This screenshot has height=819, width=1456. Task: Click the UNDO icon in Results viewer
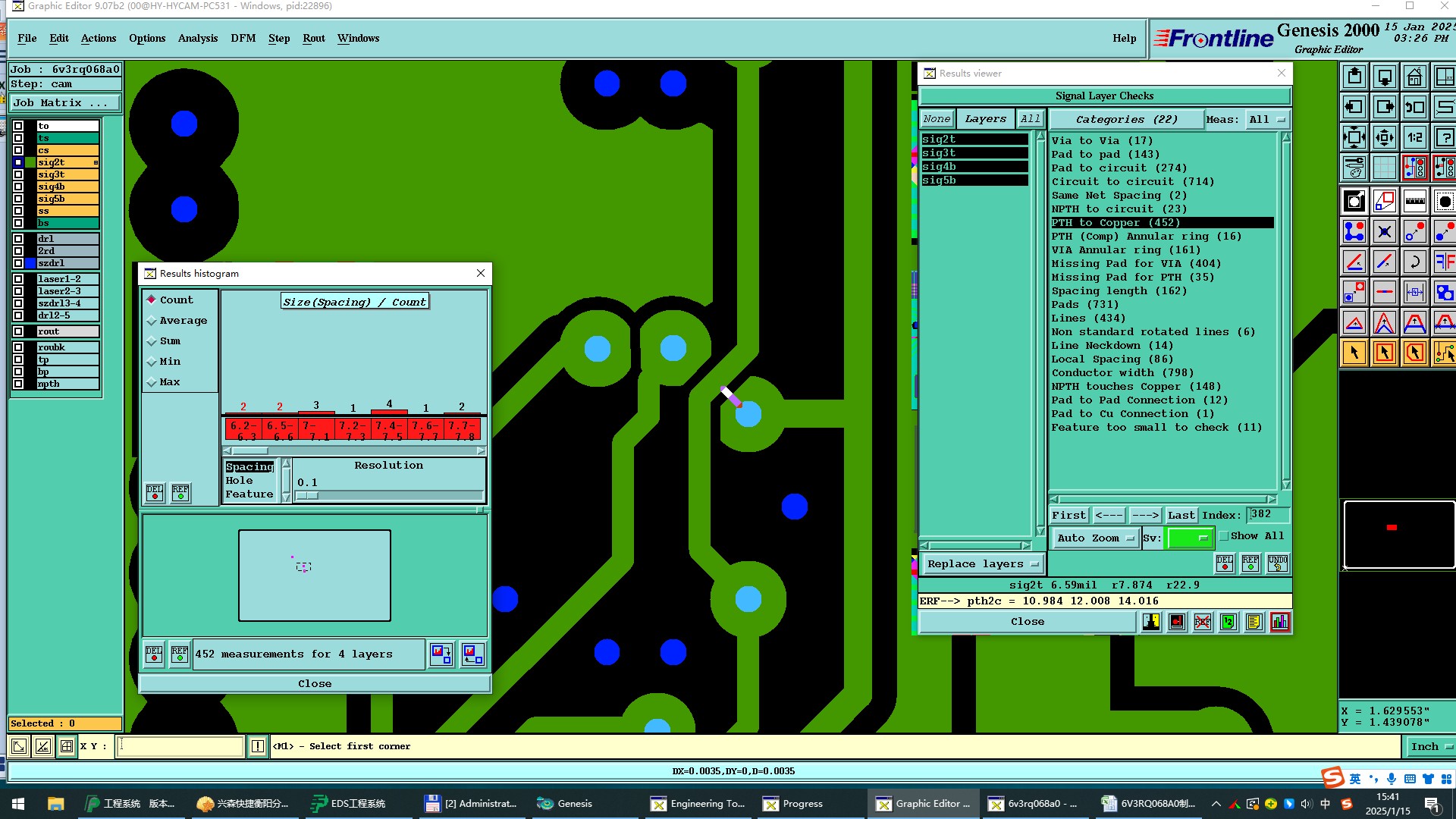(1277, 563)
